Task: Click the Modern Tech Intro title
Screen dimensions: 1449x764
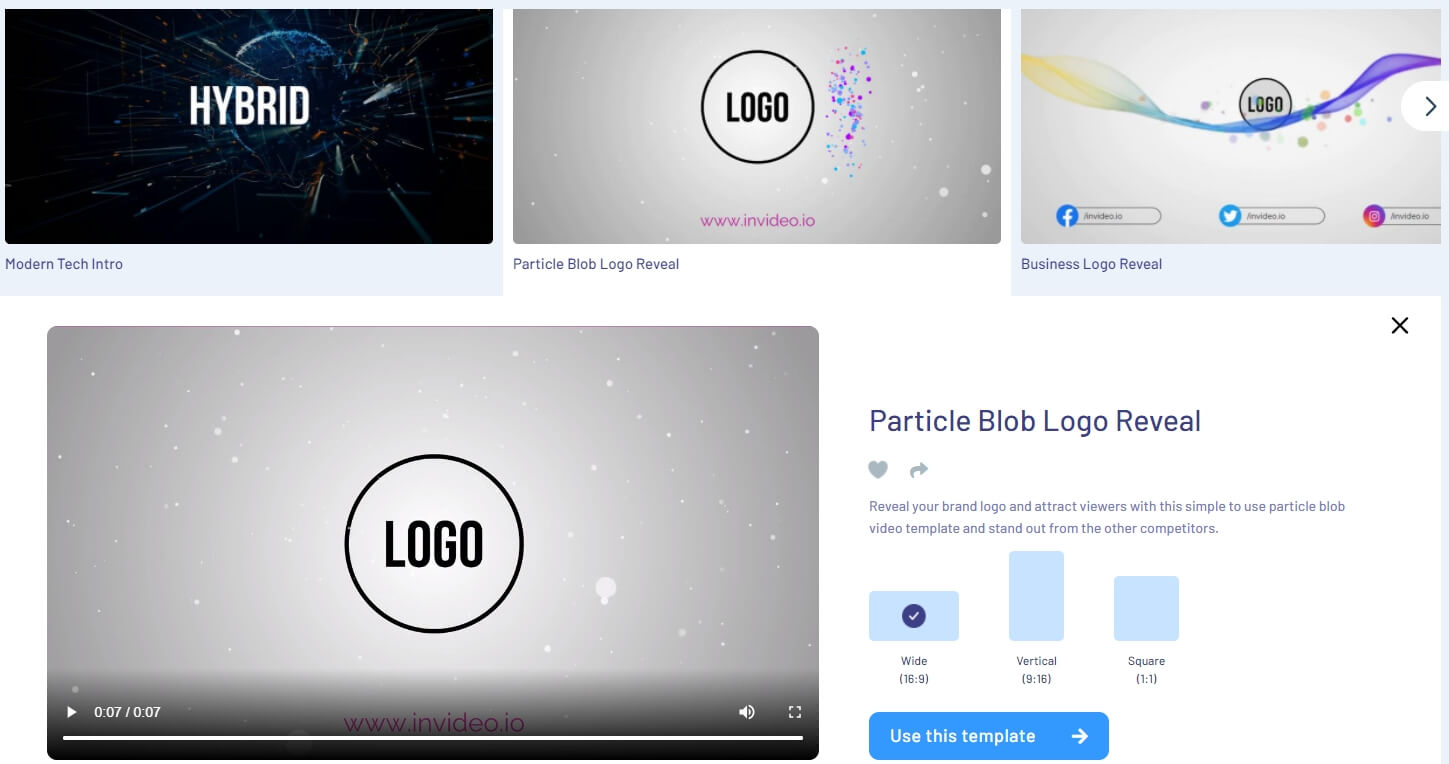Action: [x=64, y=264]
